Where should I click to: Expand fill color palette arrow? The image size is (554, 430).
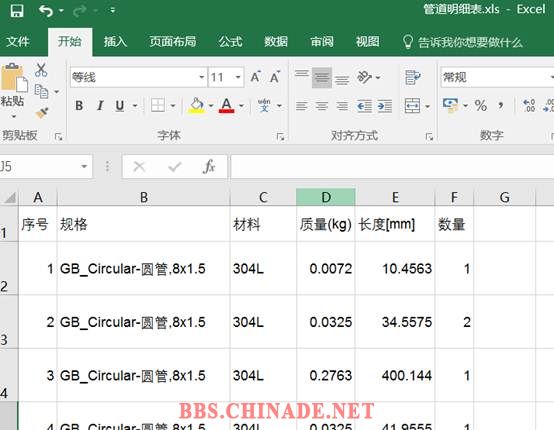click(x=211, y=106)
